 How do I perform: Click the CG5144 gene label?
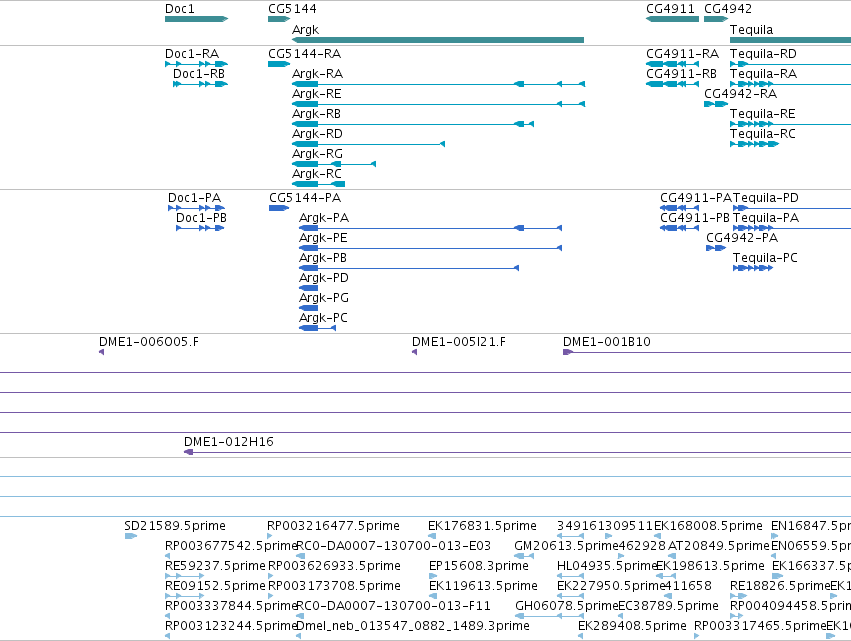pyautogui.click(x=292, y=9)
